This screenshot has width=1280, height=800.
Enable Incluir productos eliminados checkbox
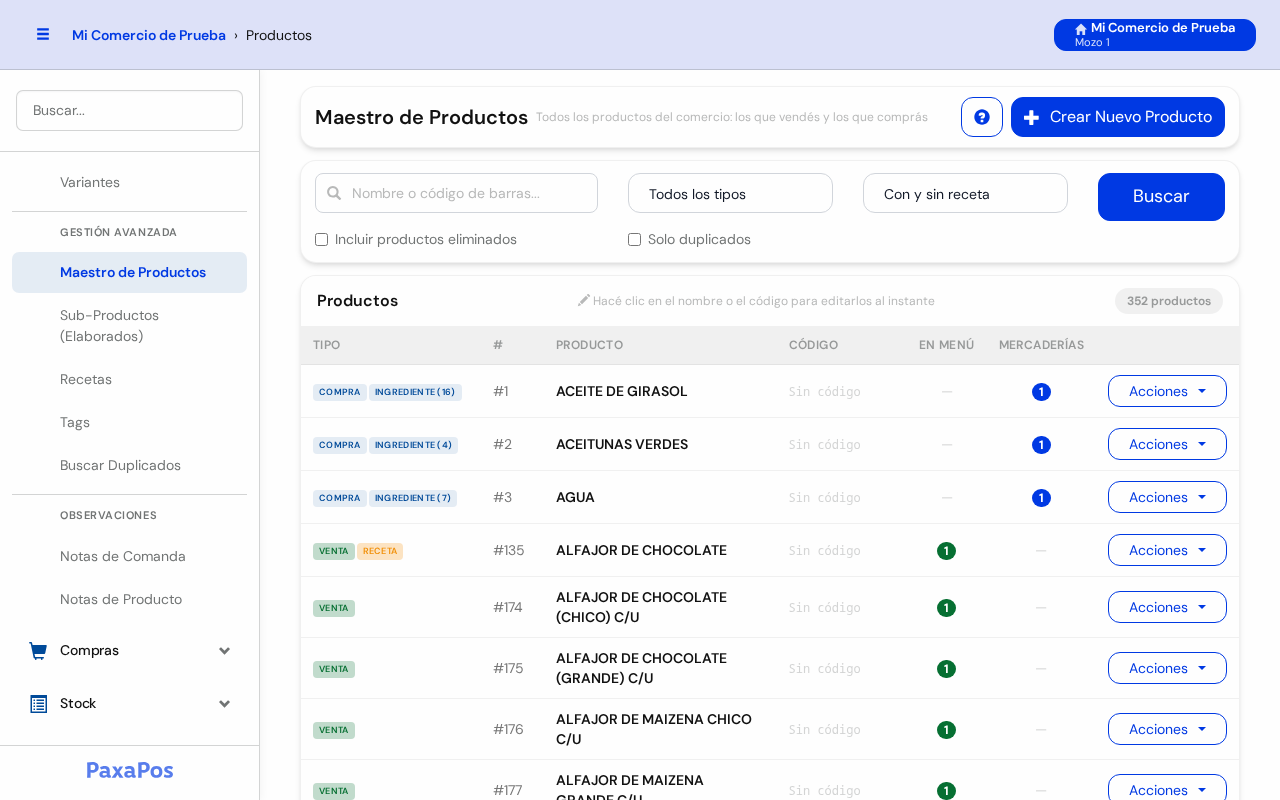[x=321, y=240]
